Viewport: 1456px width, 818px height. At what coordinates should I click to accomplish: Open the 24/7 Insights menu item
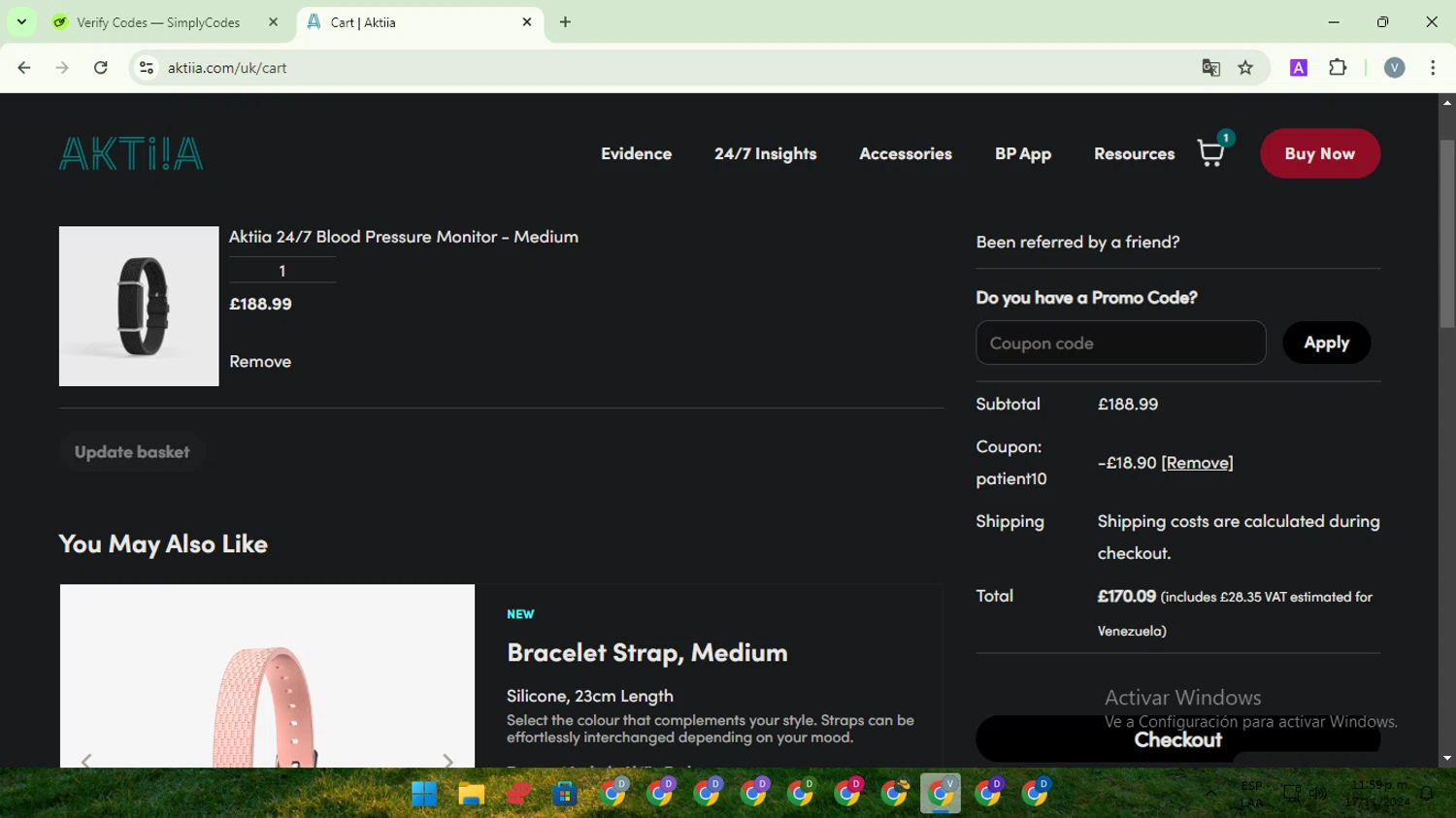[x=765, y=153]
